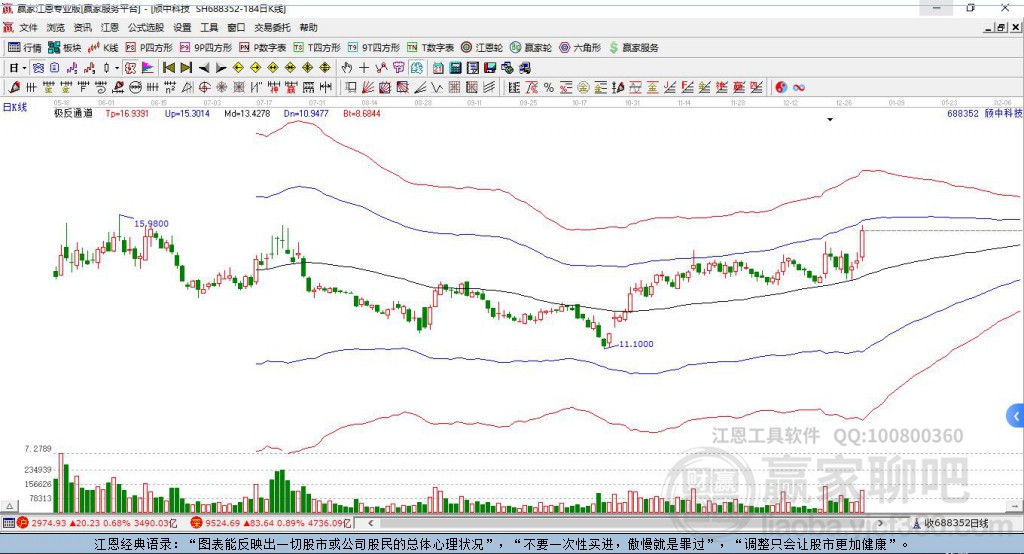Open the 帮助 menu

[x=308, y=27]
